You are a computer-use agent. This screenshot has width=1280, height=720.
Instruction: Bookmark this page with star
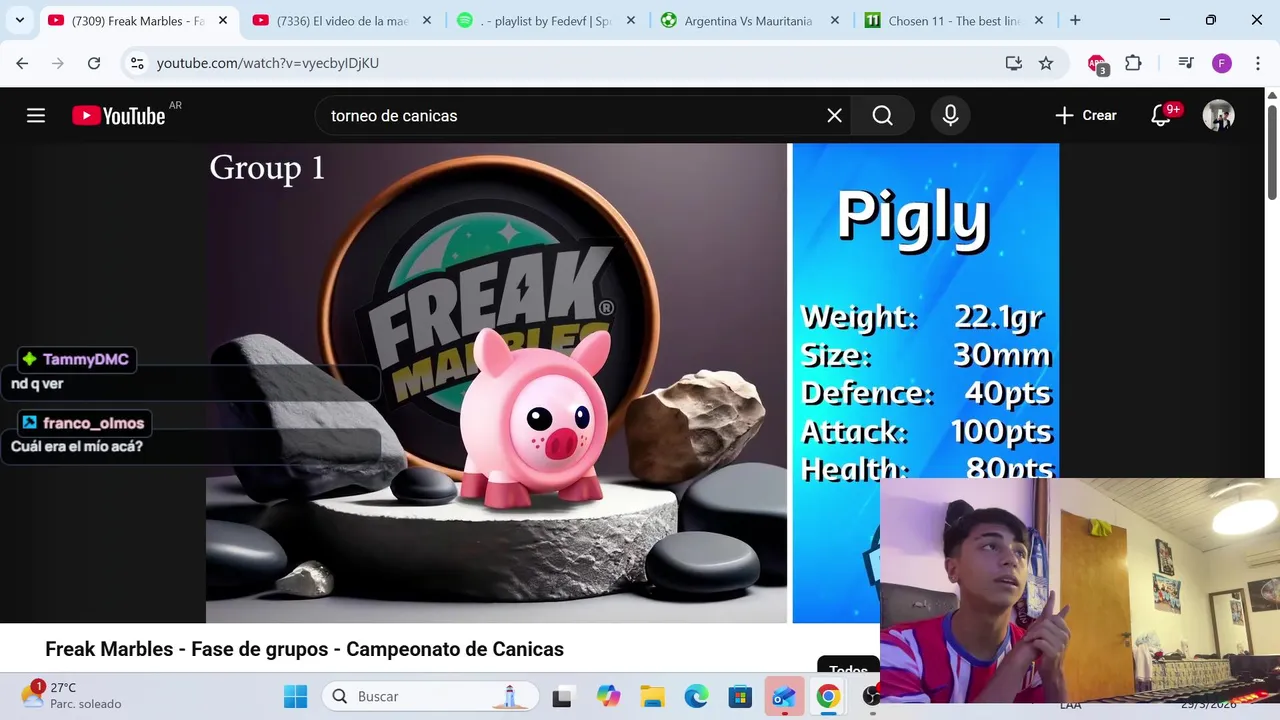[x=1046, y=63]
